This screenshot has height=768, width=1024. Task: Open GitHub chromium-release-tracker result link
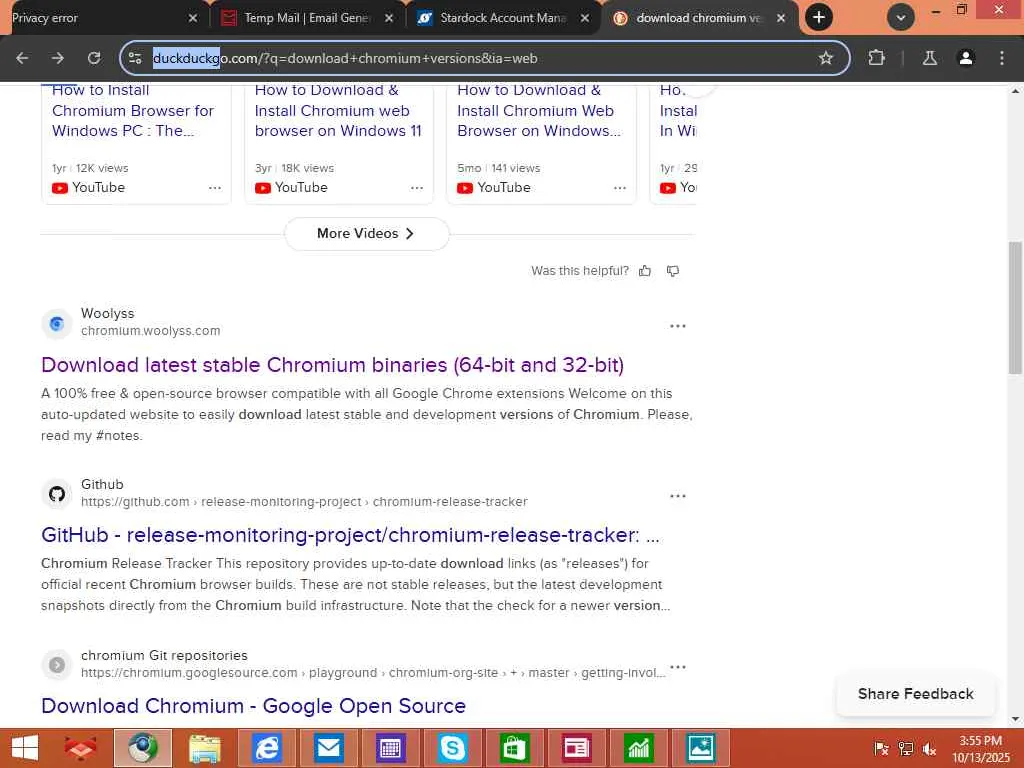(x=350, y=535)
